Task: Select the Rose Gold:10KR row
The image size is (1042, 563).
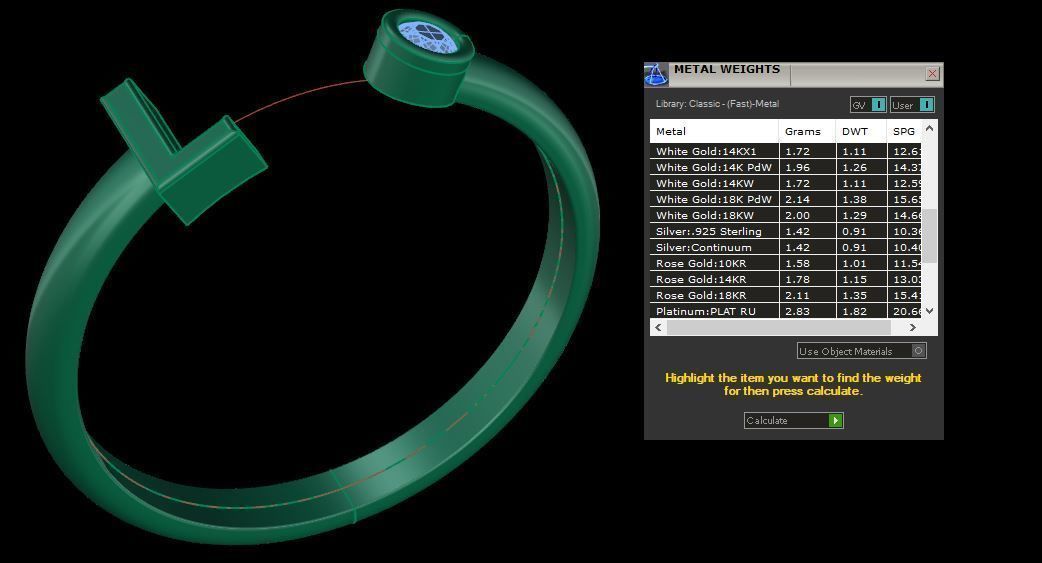Action: pyautogui.click(x=785, y=263)
